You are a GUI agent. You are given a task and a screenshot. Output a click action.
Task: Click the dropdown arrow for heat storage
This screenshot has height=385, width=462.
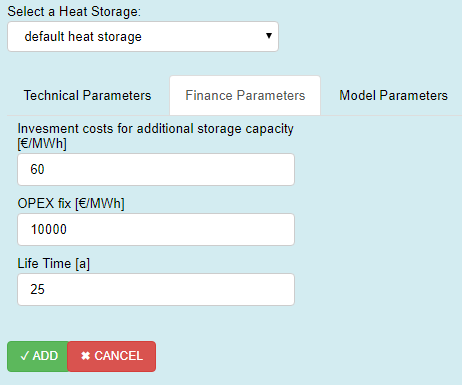pyautogui.click(x=269, y=36)
